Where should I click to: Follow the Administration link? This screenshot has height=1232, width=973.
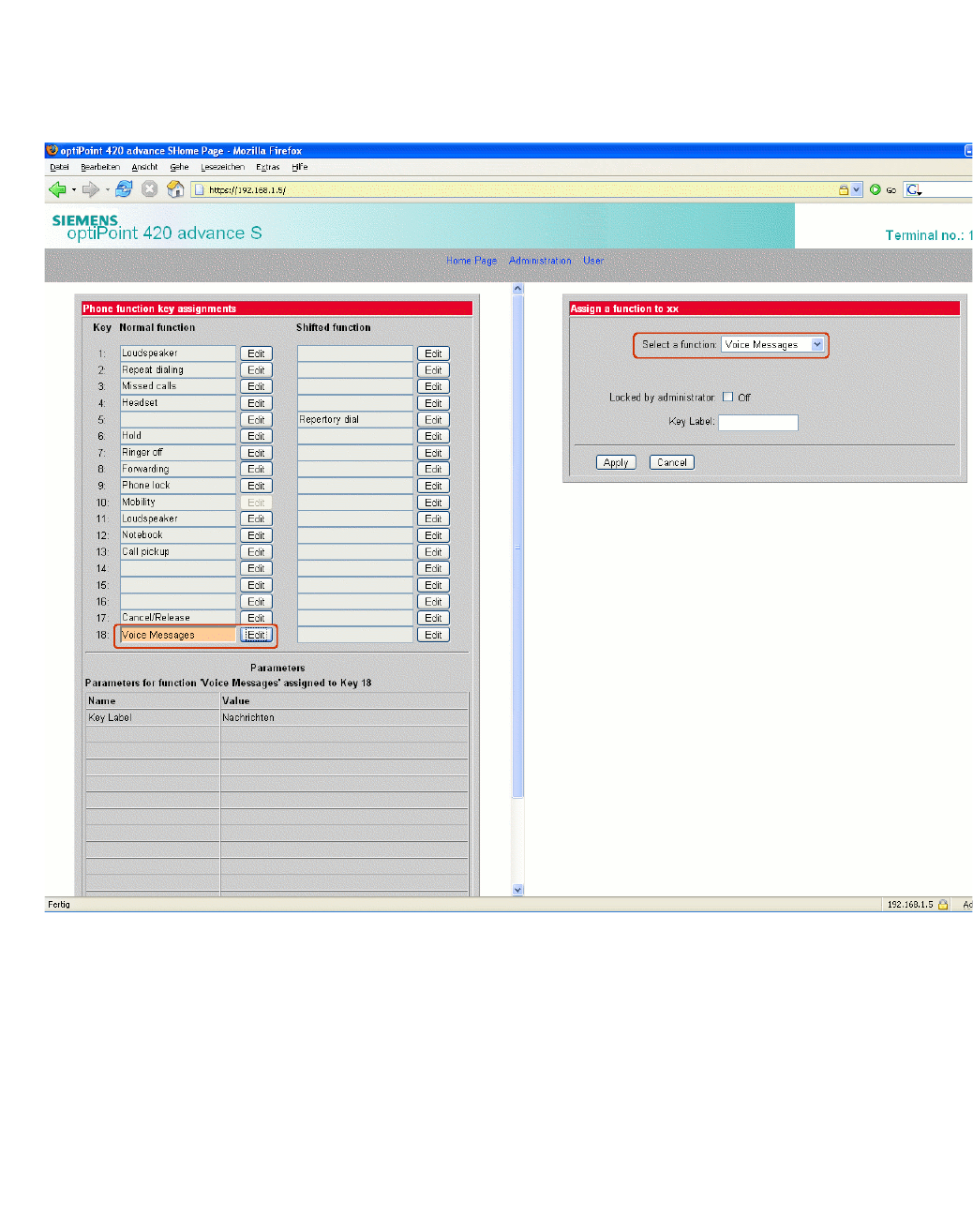pyautogui.click(x=540, y=261)
